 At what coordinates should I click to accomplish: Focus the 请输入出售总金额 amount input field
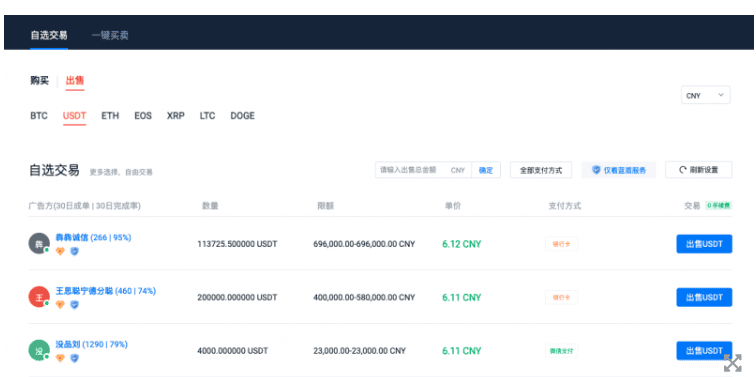point(423,170)
